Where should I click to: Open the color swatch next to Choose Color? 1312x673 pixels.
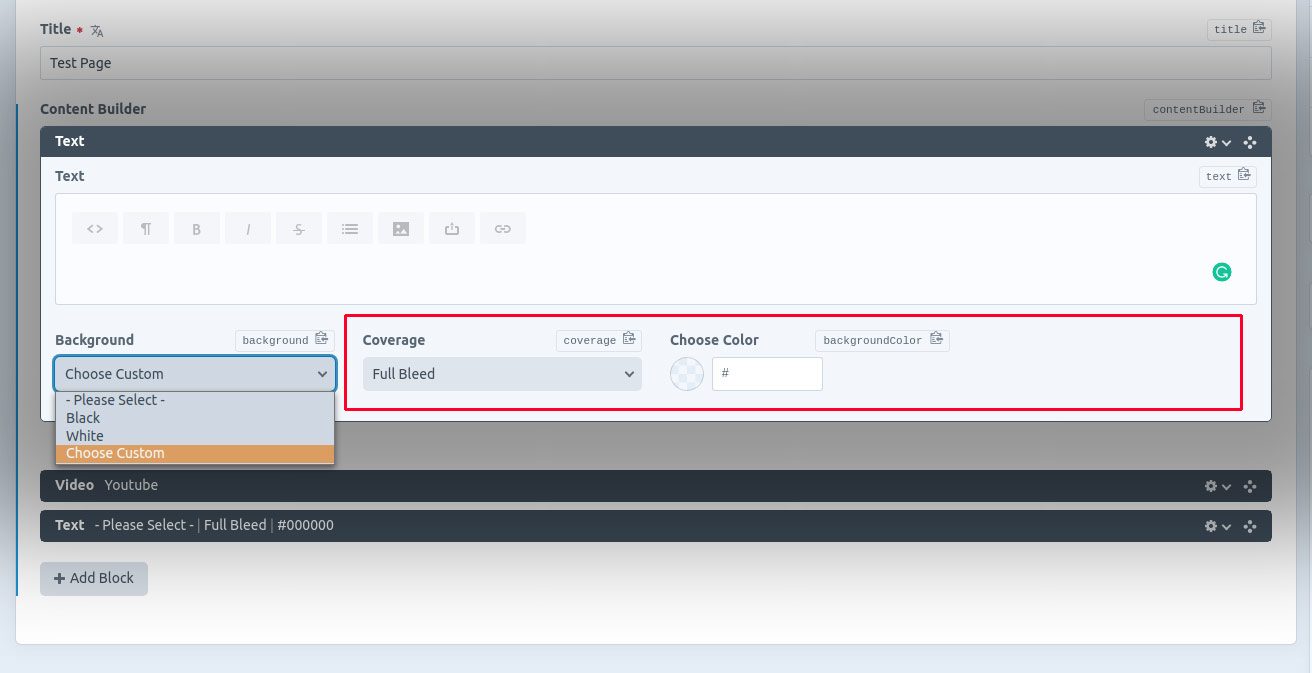pos(686,373)
